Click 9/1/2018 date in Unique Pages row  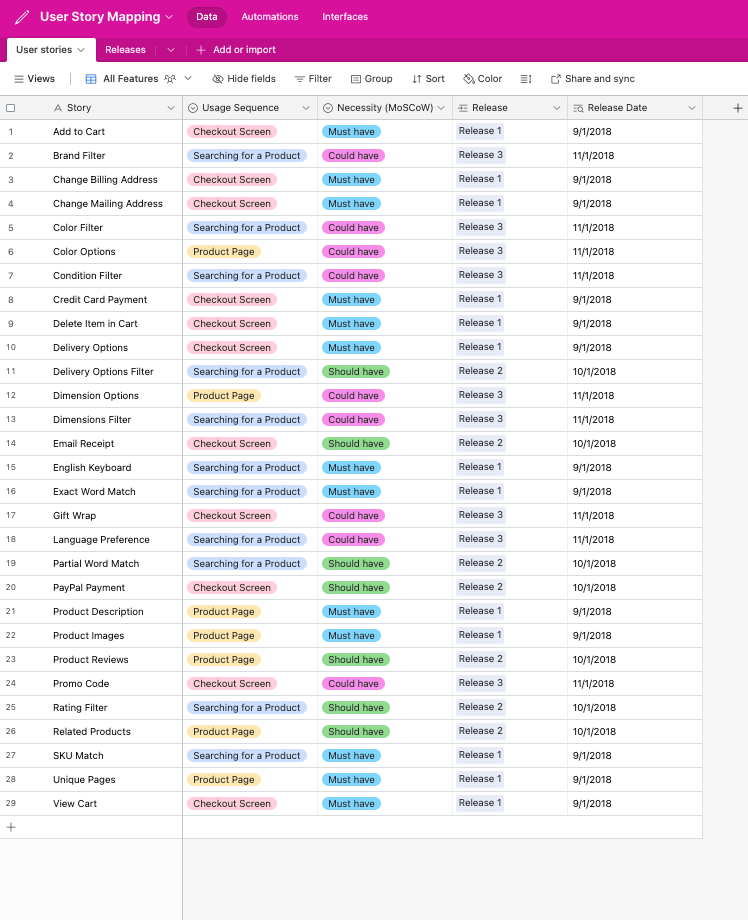pyautogui.click(x=592, y=780)
